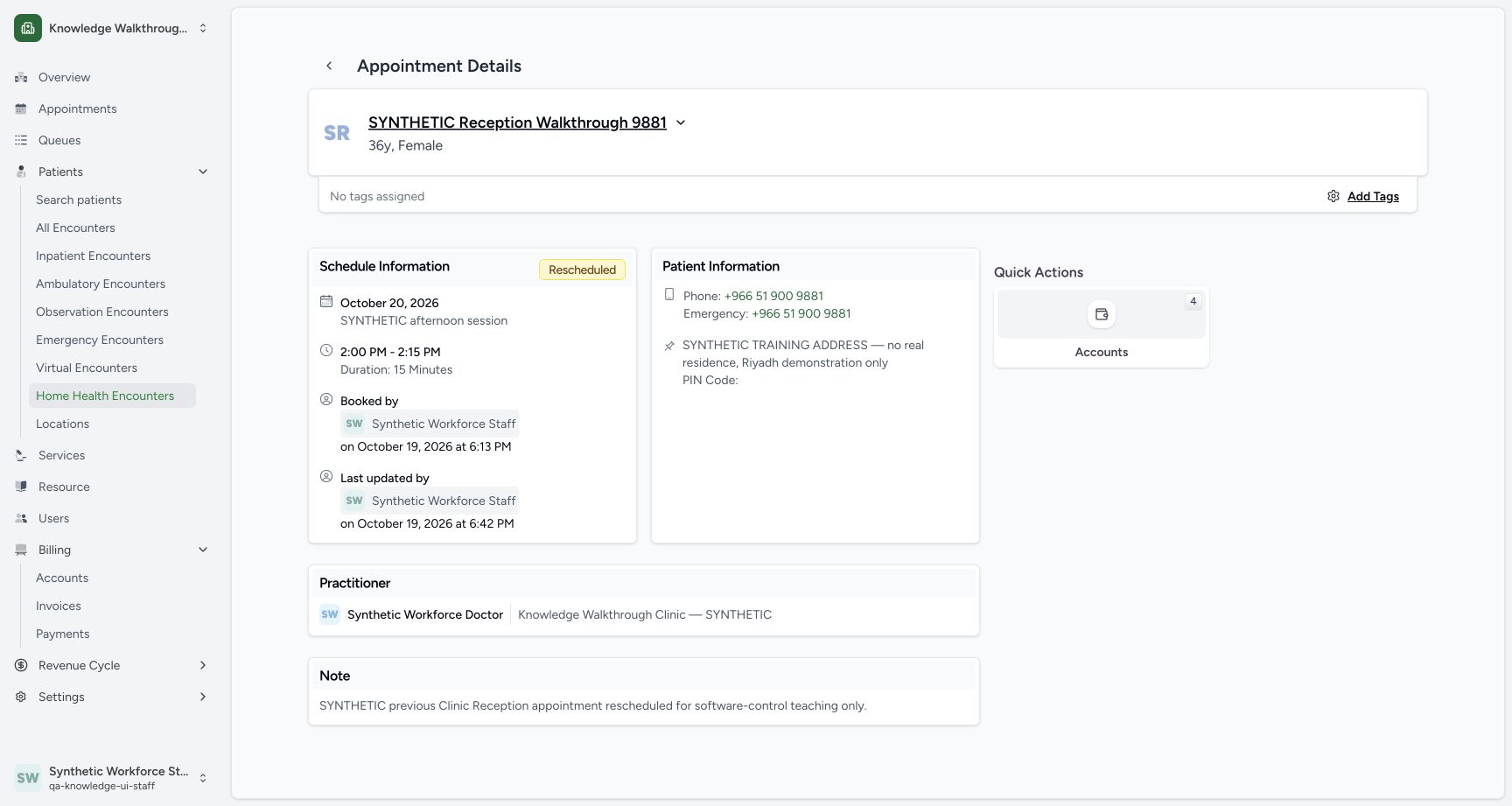Collapse the Patients section chevron
1512x806 pixels.
point(203,172)
